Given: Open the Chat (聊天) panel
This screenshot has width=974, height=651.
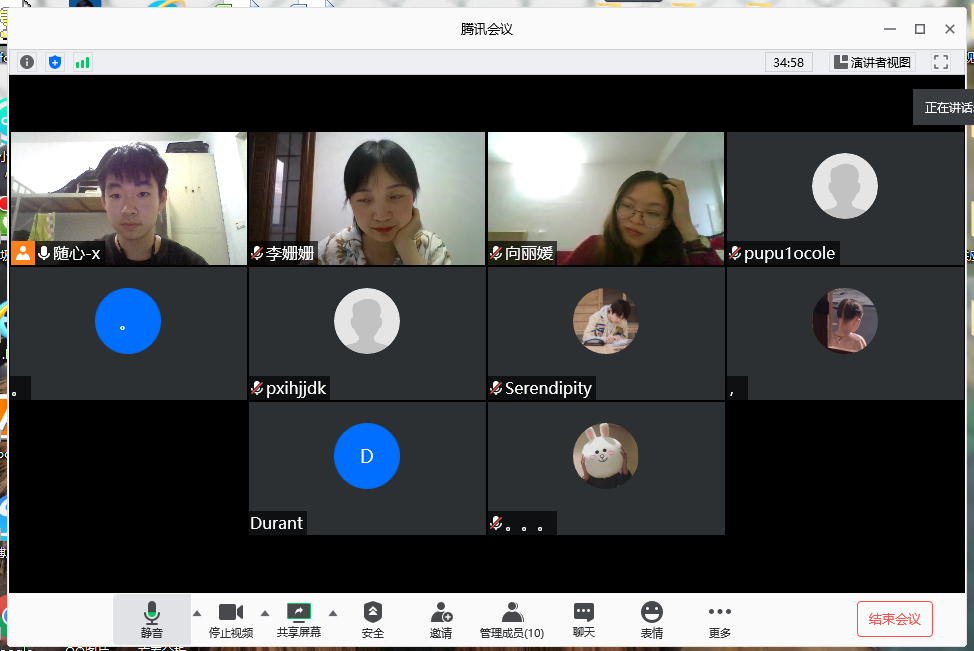Looking at the screenshot, I should (584, 620).
